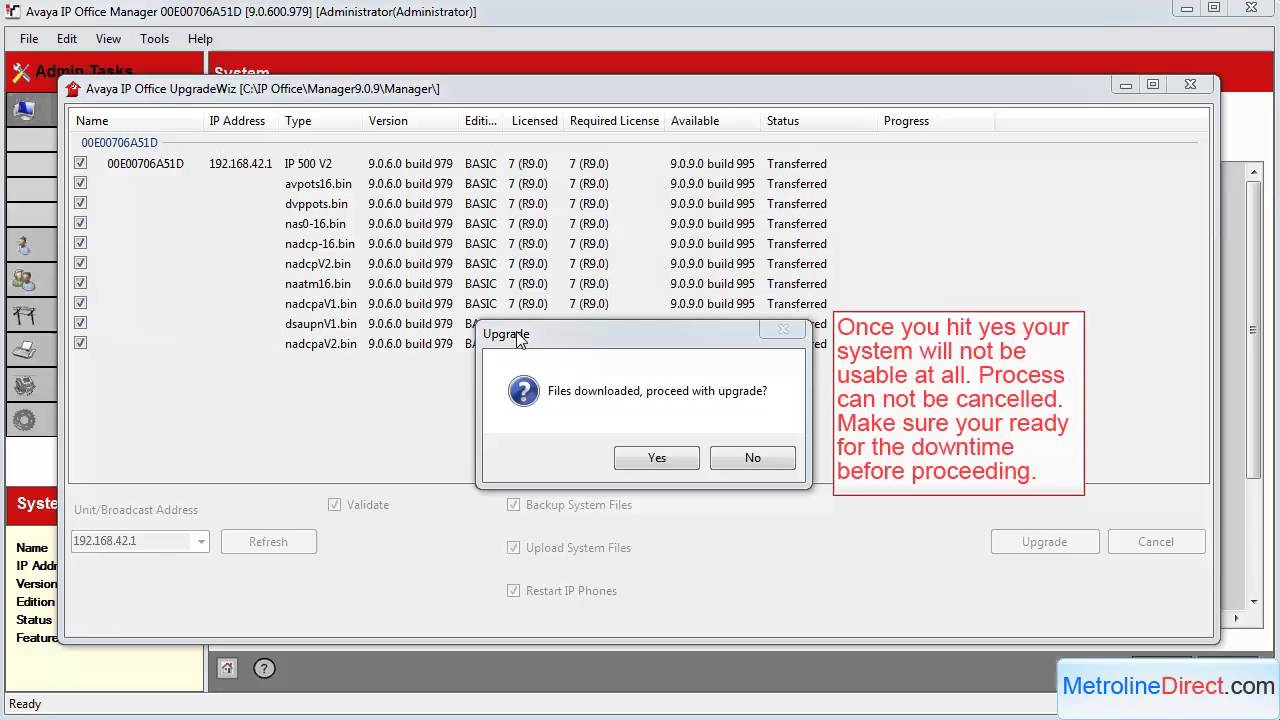Uncheck the nadcpaV1.bin row checkbox

[80, 303]
